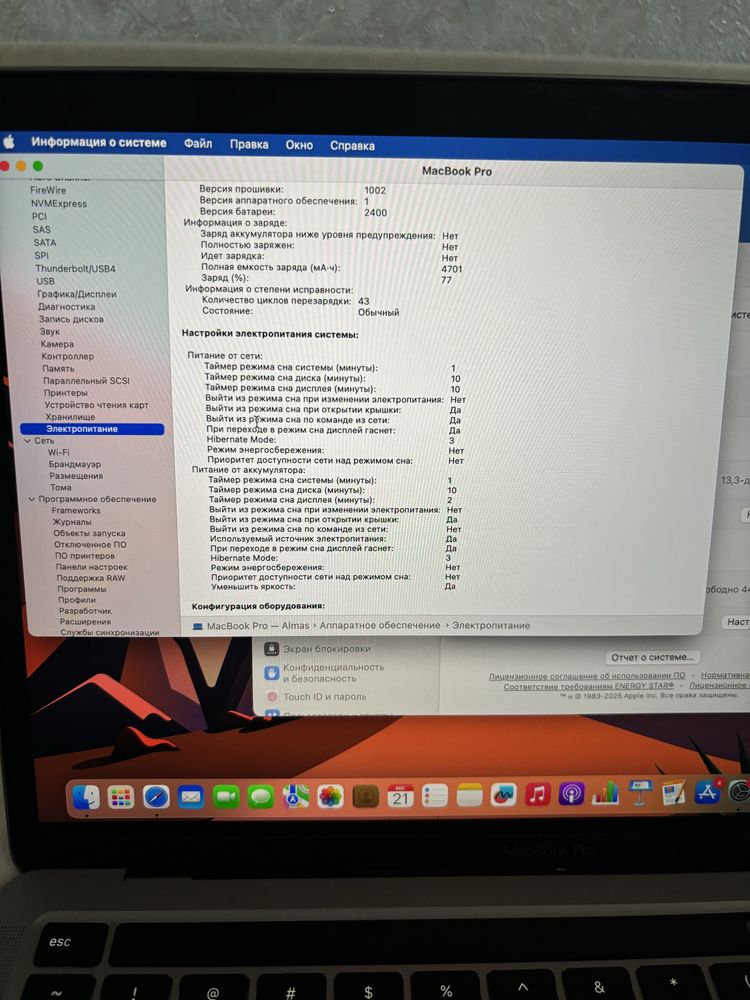750x1000 pixels.
Task: Open Keynote in the Dock
Action: click(640, 793)
